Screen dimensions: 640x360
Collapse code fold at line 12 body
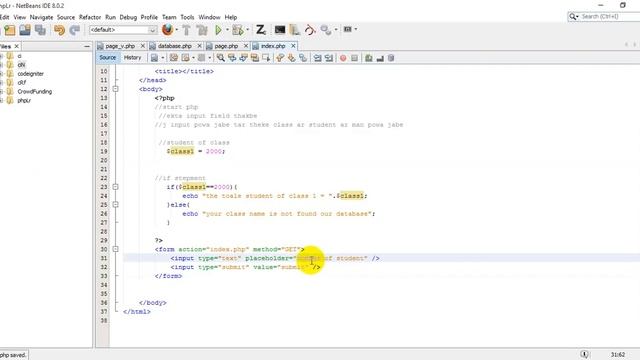pos(116,89)
